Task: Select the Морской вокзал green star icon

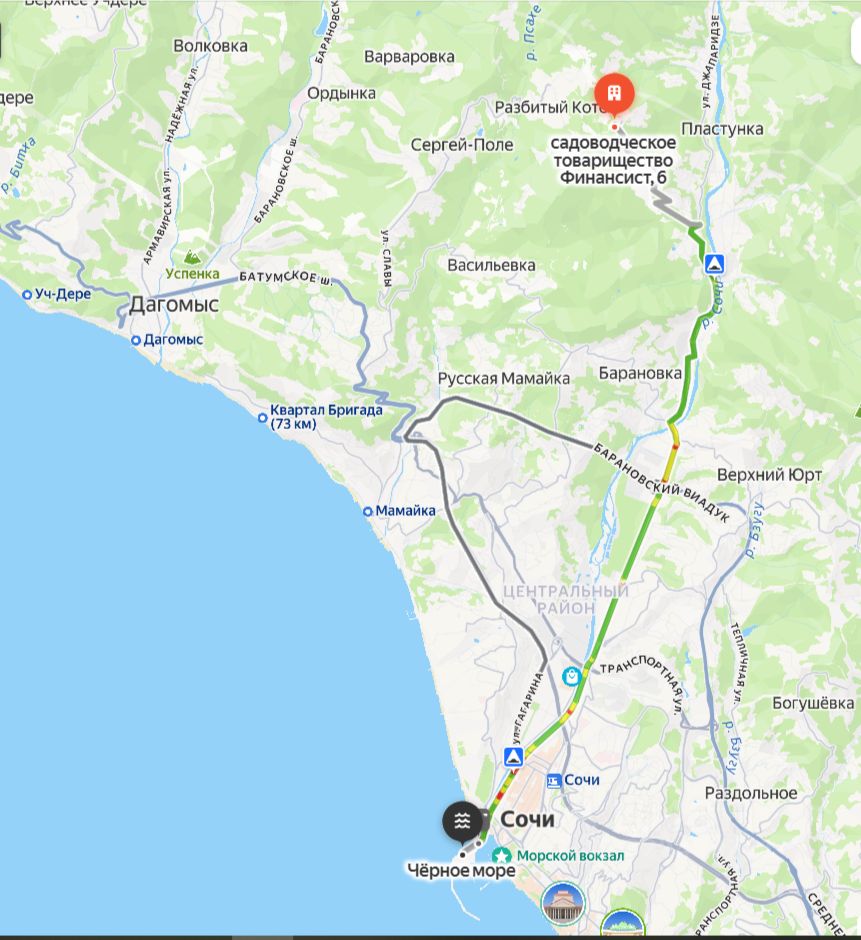Action: click(501, 856)
